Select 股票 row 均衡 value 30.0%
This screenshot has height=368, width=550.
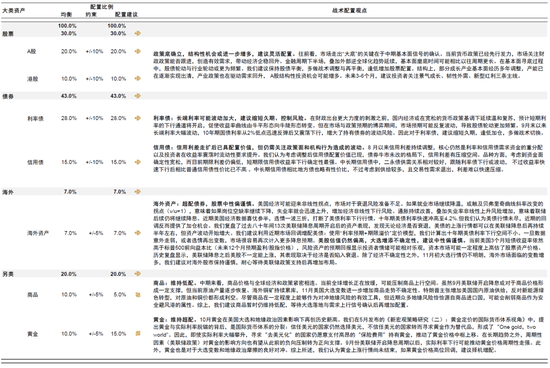[69, 33]
